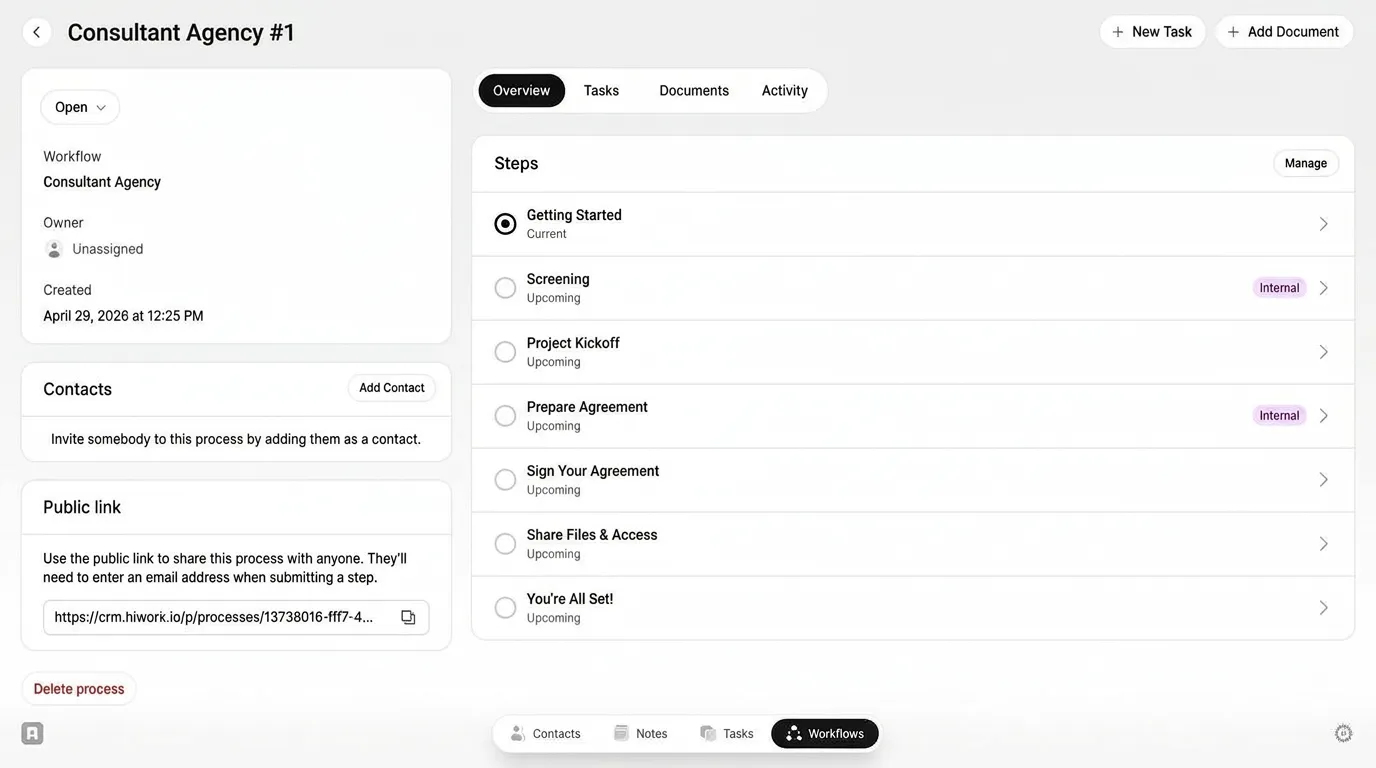The width and height of the screenshot is (1376, 768).
Task: Expand You're All Set! chevron
Action: [1323, 608]
